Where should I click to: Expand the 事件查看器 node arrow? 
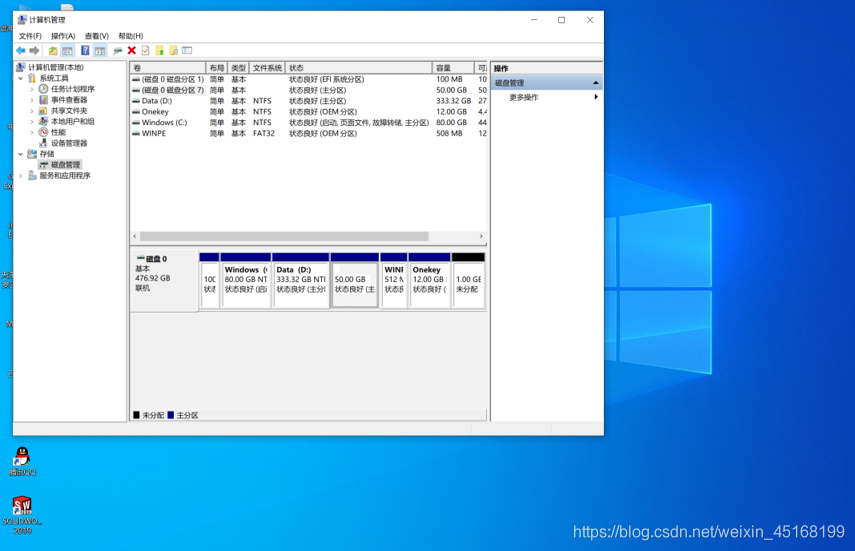tap(32, 100)
